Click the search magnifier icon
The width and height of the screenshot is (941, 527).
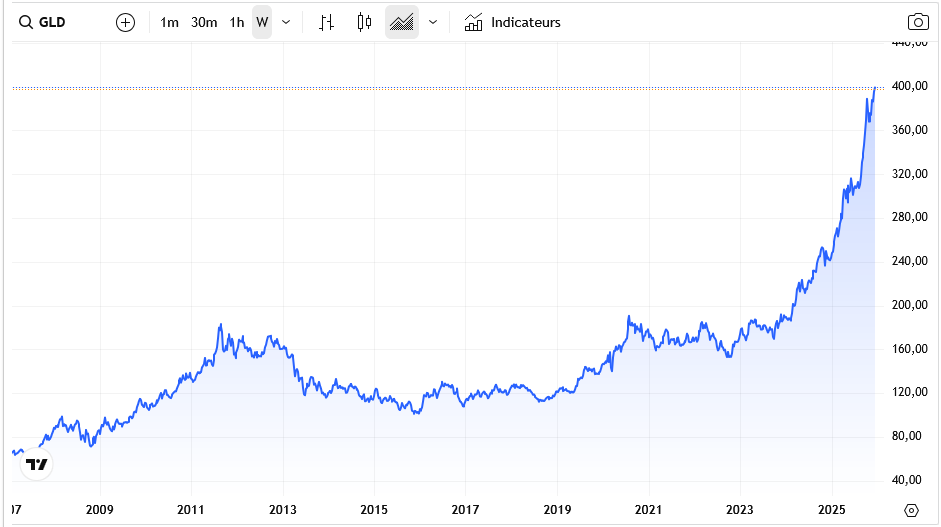coord(26,22)
